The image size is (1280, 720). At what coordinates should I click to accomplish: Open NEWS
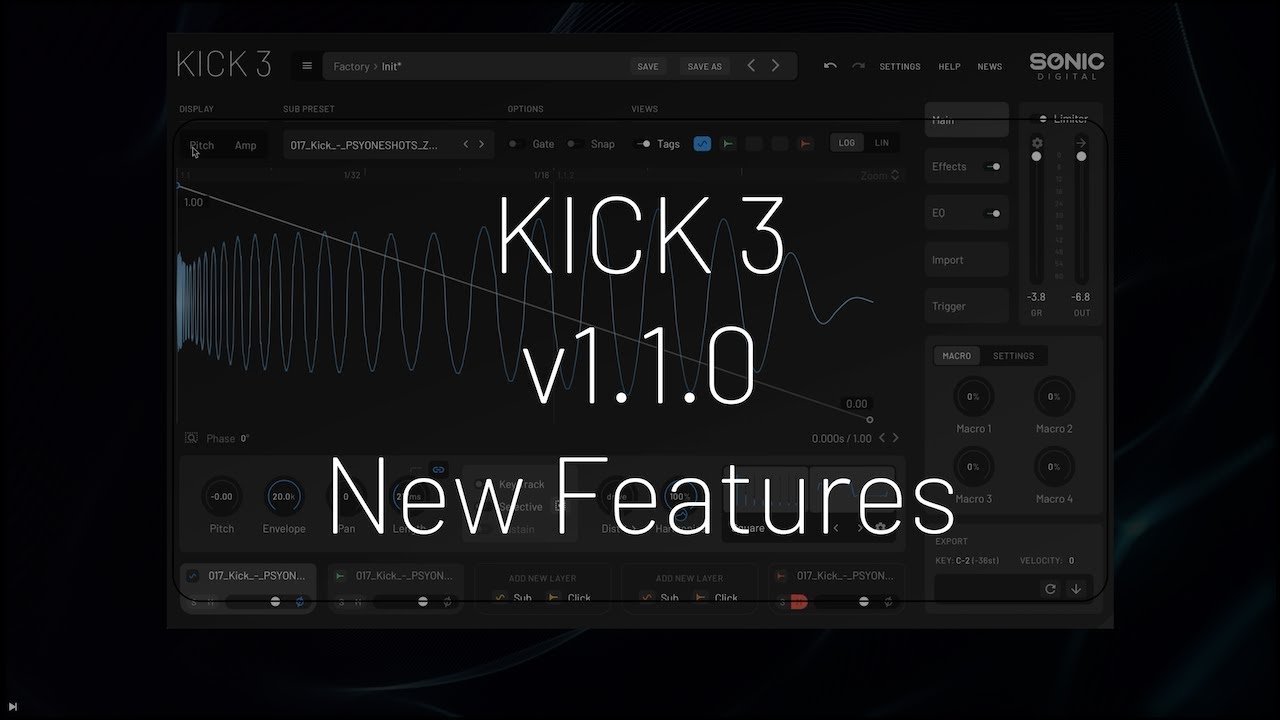click(x=990, y=66)
